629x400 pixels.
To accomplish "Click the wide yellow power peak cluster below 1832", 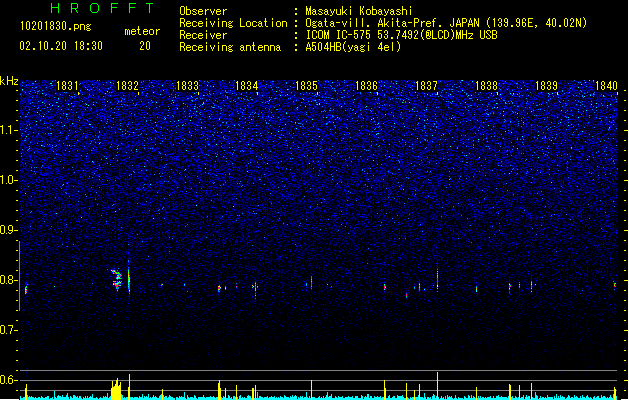I will [x=116, y=389].
